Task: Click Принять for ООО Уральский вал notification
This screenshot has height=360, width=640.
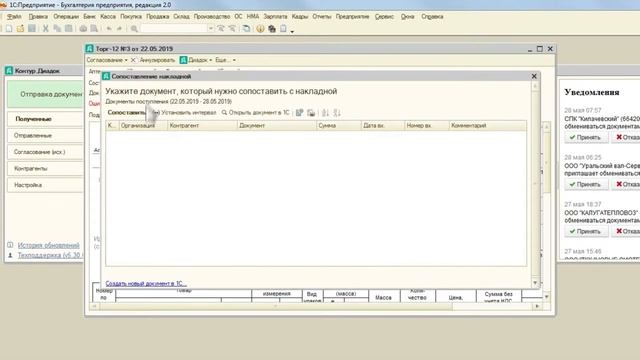Action: [x=586, y=184]
